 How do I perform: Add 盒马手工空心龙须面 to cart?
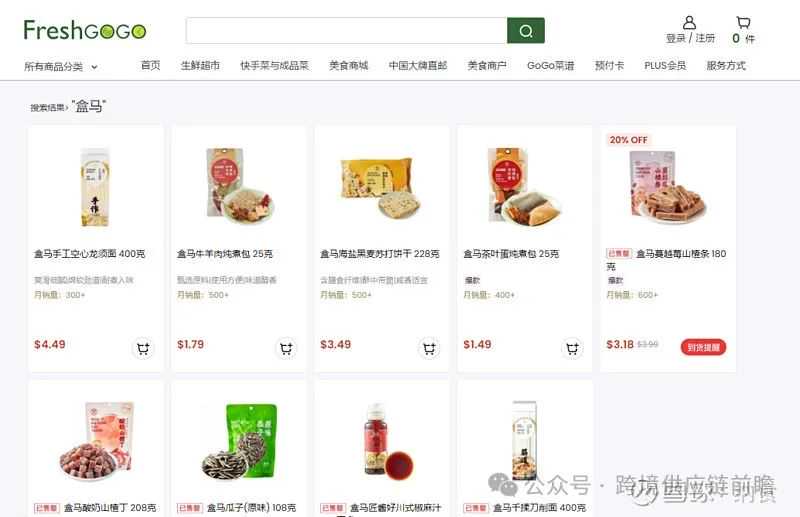pos(143,348)
